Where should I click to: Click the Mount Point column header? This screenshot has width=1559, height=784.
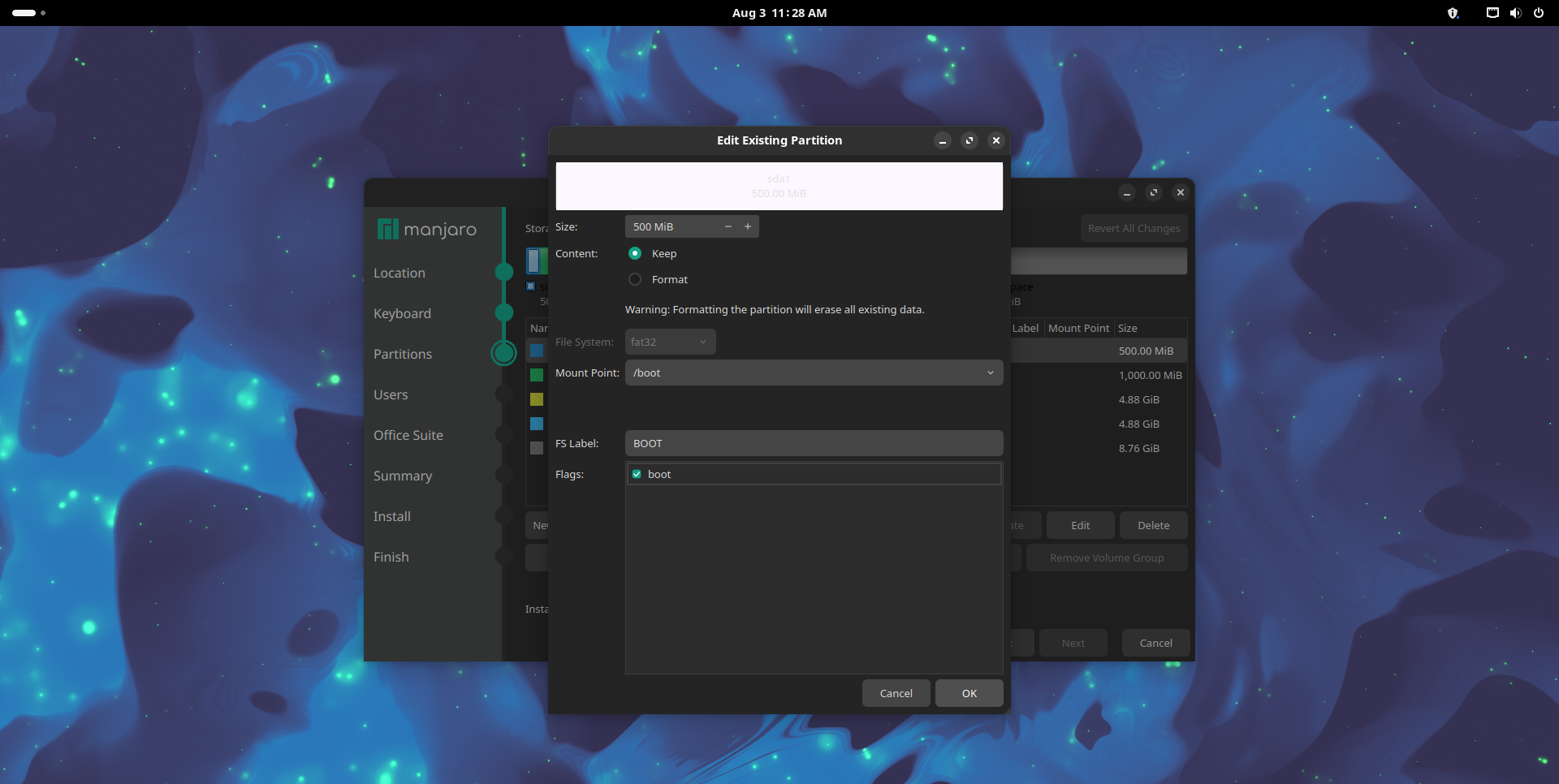point(1078,328)
